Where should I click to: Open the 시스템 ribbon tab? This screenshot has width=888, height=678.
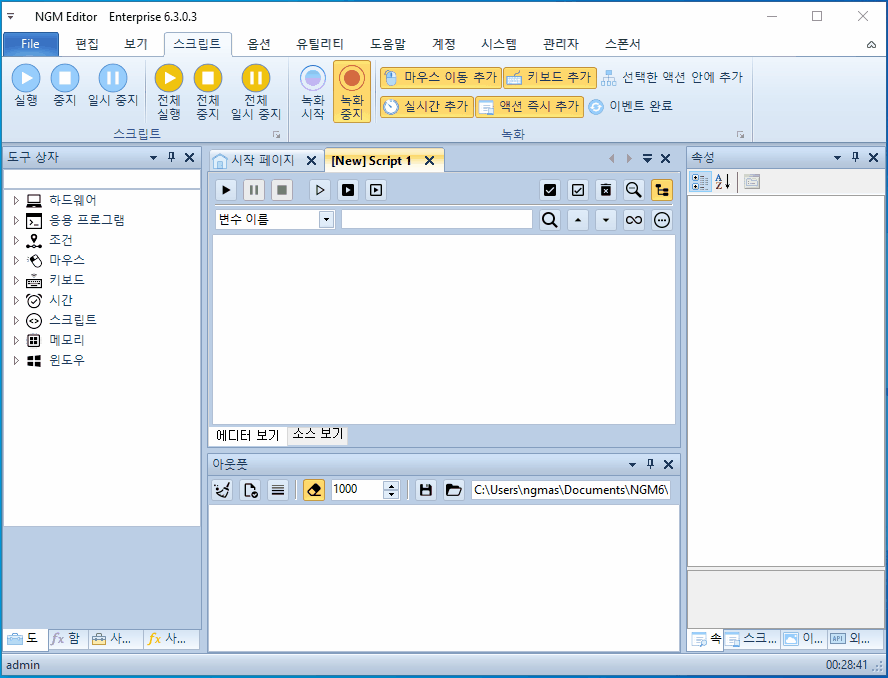499,44
